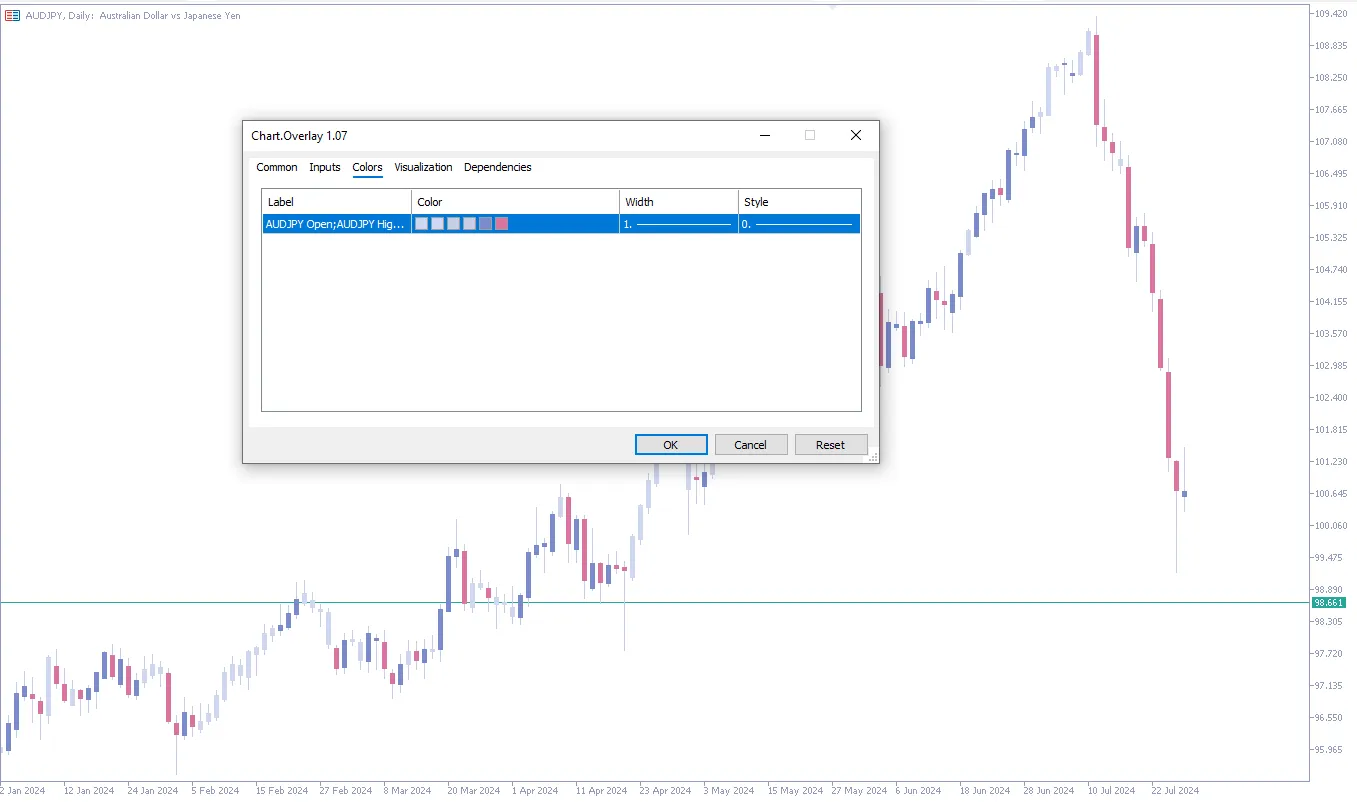Viewport: 1357px width, 802px height.
Task: Switch to the Common tab
Action: pos(276,167)
